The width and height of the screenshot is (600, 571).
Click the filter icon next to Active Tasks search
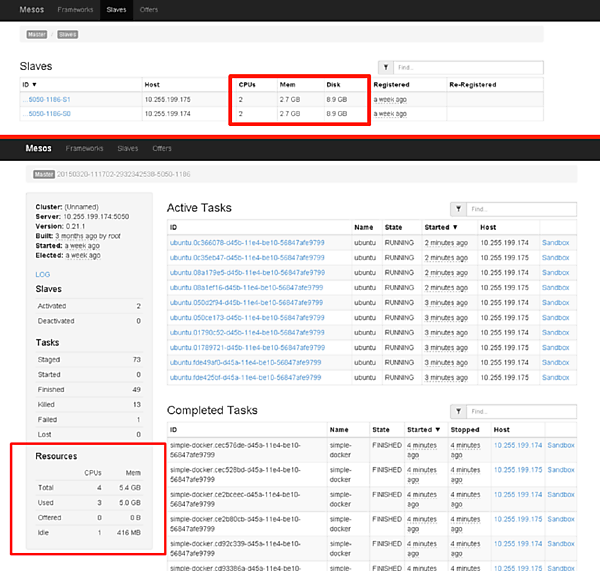coord(457,210)
